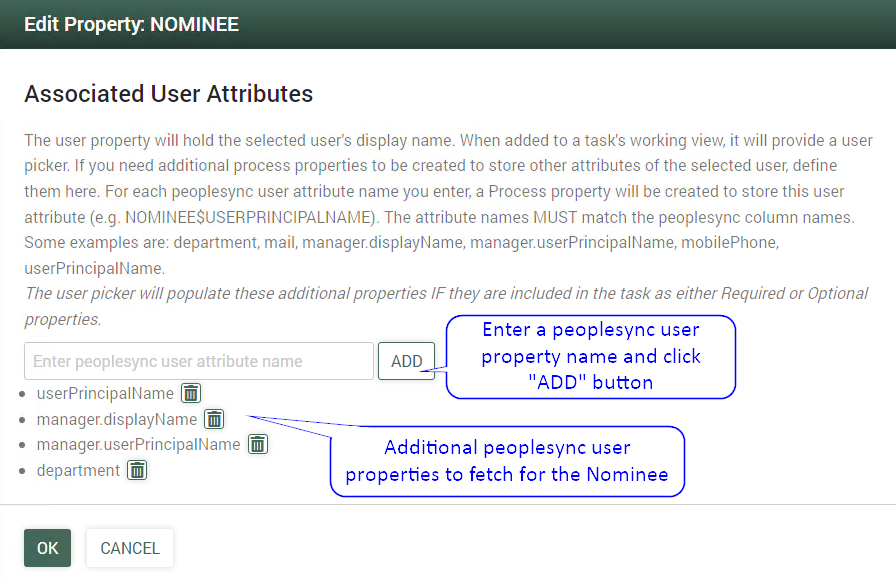Dismiss the dialog with CANCEL
Screen dimensions: 896x581
coord(130,548)
